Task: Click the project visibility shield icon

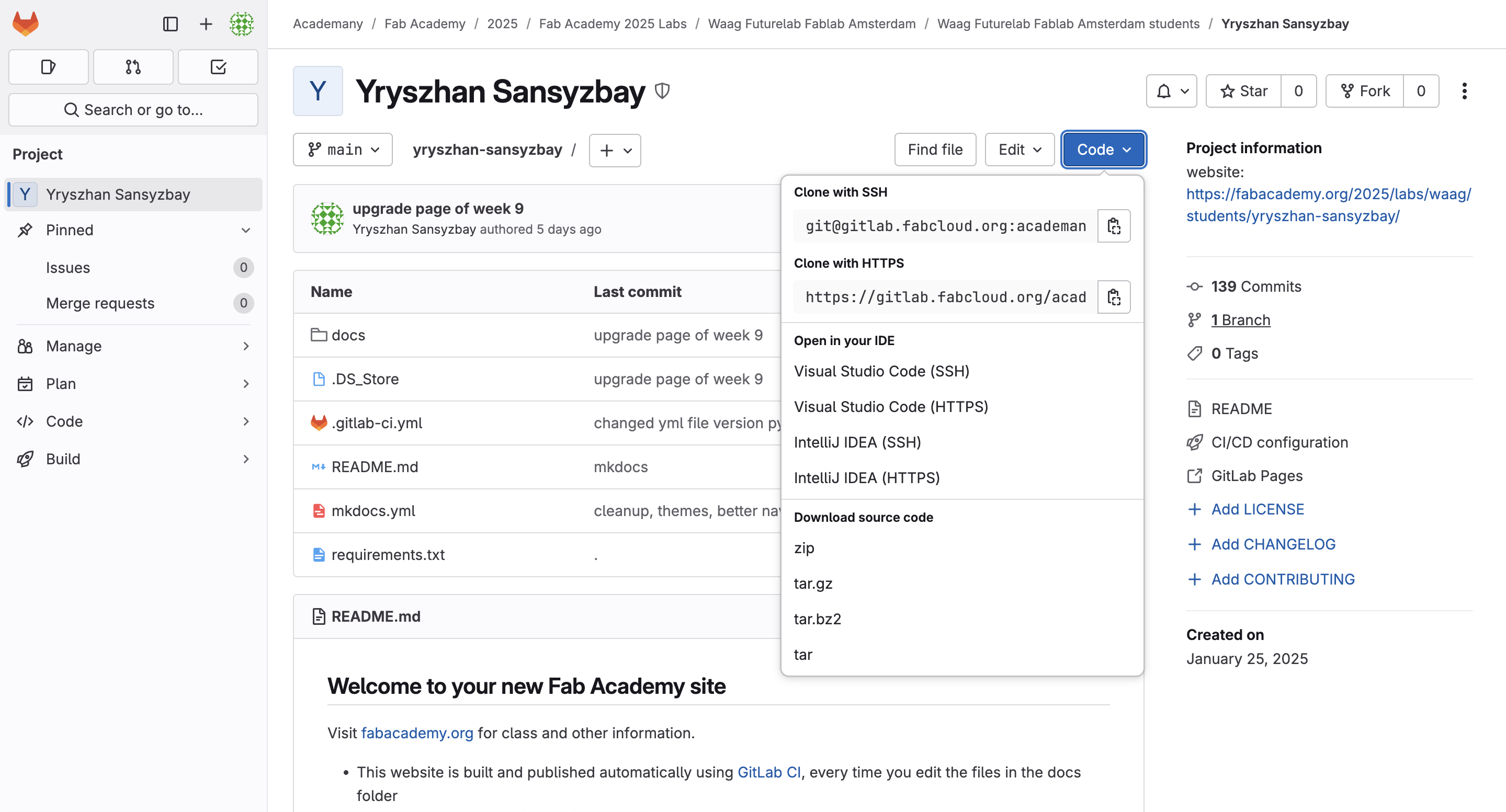Action: coord(662,91)
